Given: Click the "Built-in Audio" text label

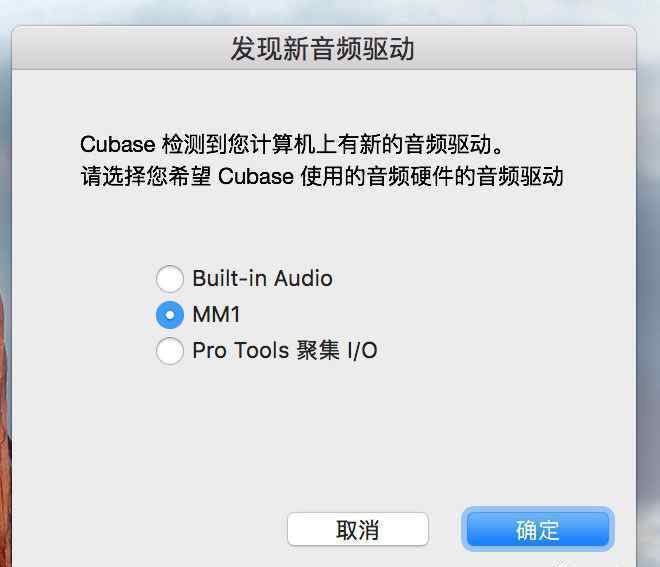Looking at the screenshot, I should pyautogui.click(x=263, y=278).
